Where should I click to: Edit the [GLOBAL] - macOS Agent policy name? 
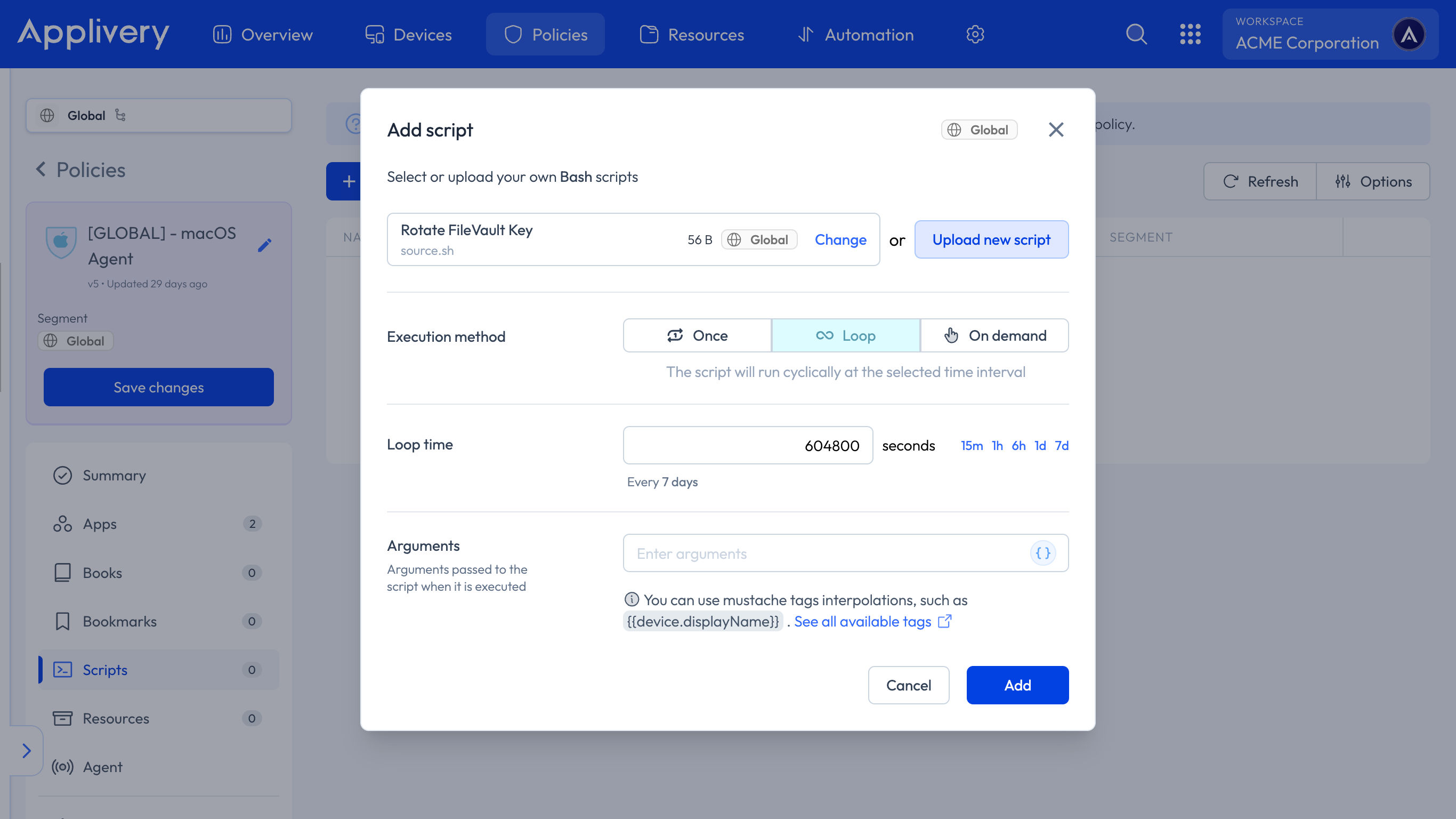coord(264,245)
